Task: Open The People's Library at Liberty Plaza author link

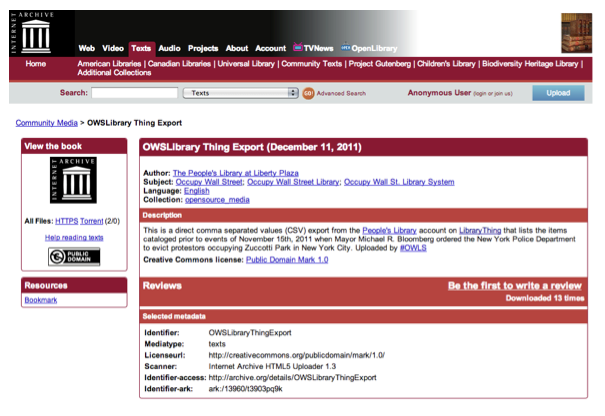Action: click(x=235, y=173)
